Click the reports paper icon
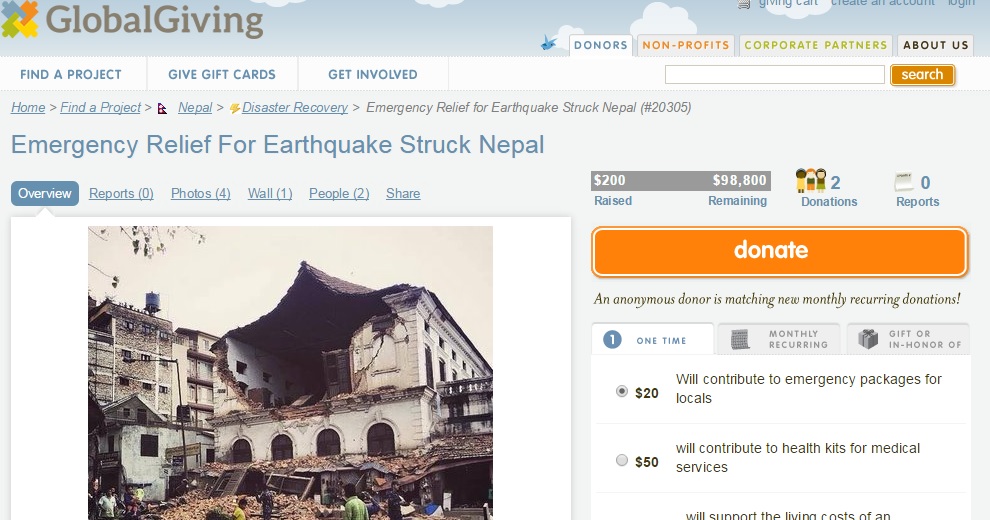This screenshot has height=520, width=990. pos(904,182)
